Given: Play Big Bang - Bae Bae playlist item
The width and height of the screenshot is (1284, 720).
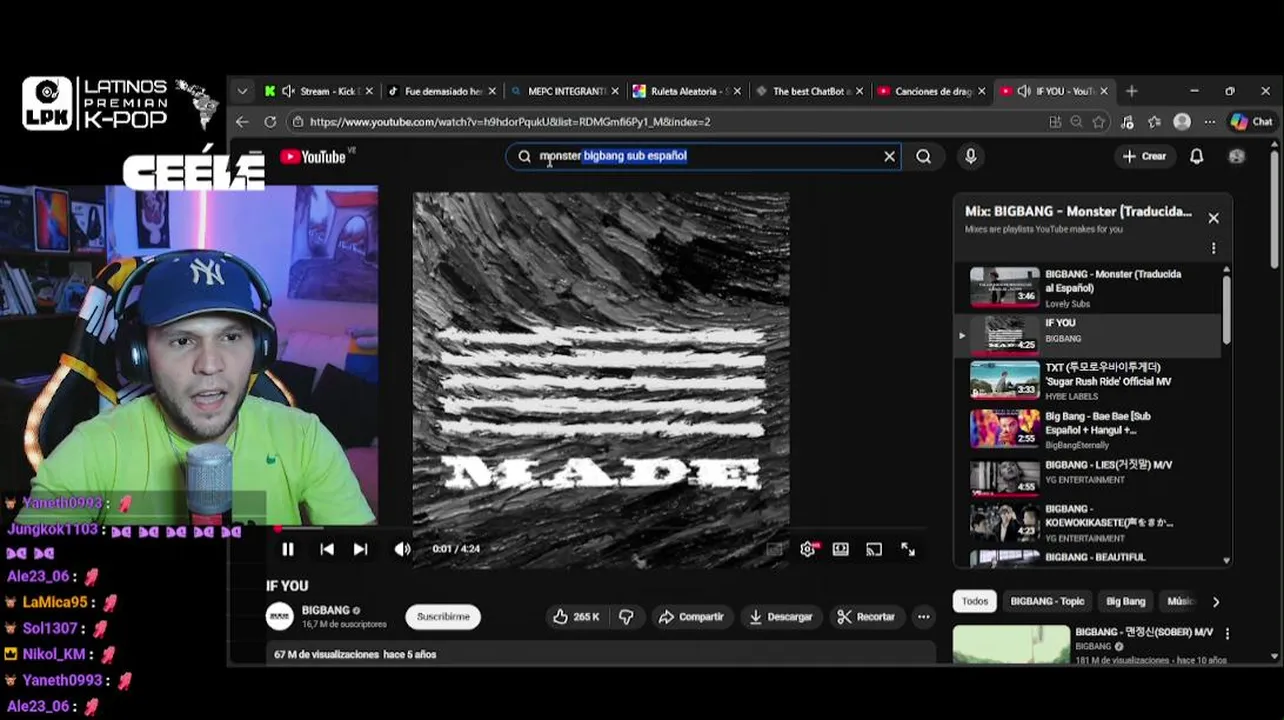Looking at the screenshot, I should [1088, 429].
